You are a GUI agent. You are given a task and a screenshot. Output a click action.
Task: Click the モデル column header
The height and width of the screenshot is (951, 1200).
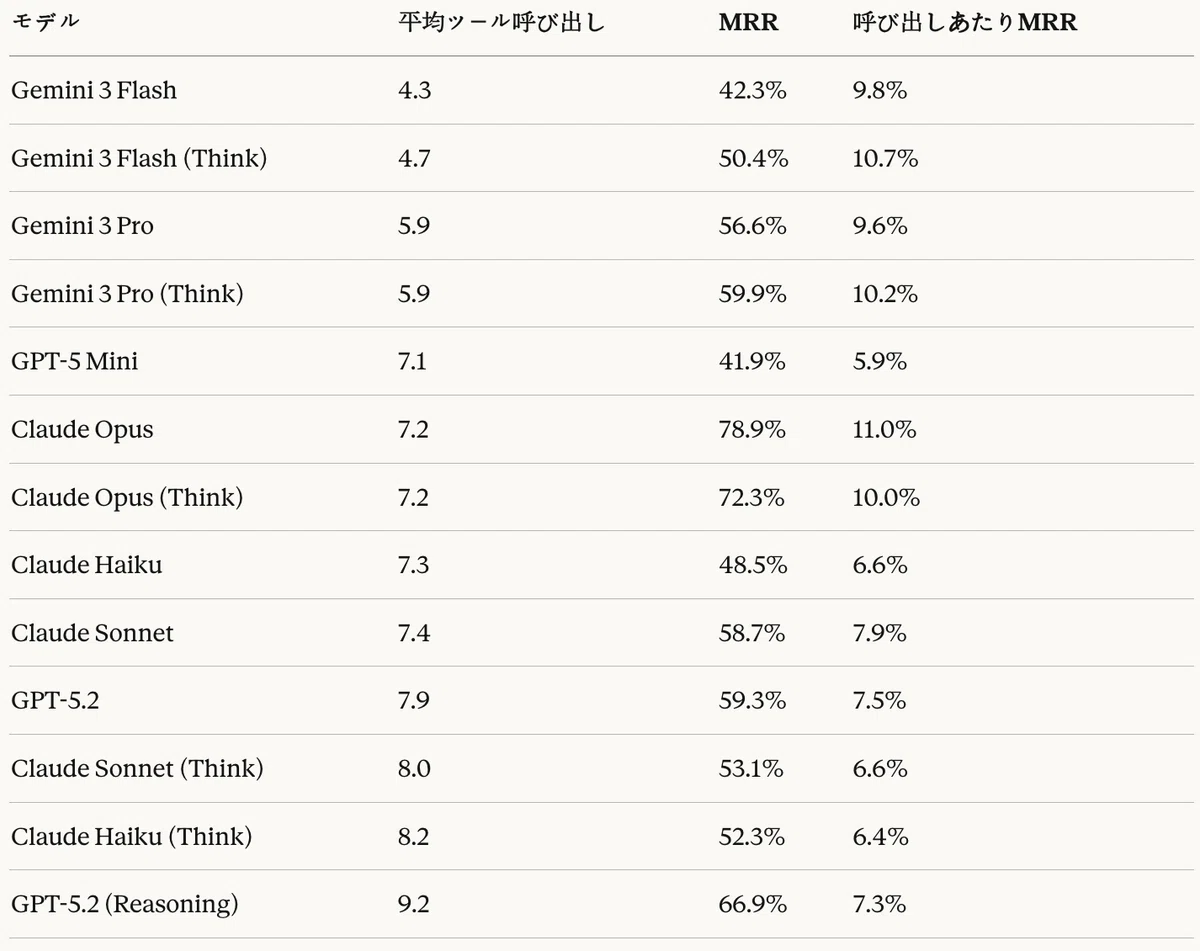click(45, 22)
